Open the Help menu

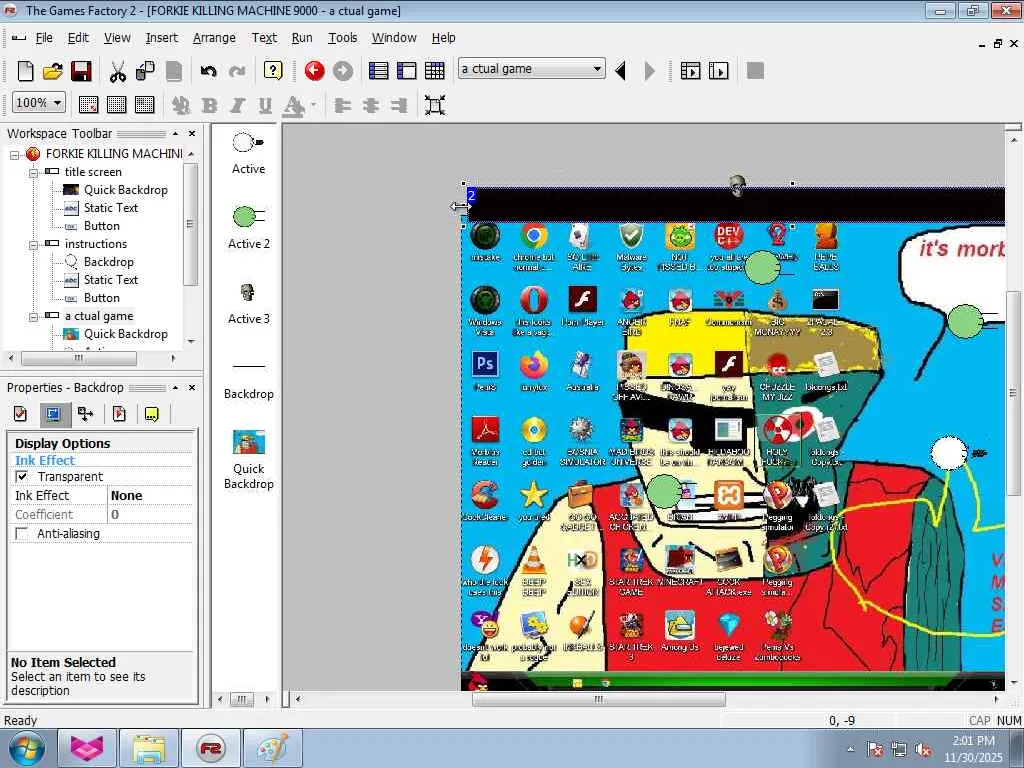[443, 38]
